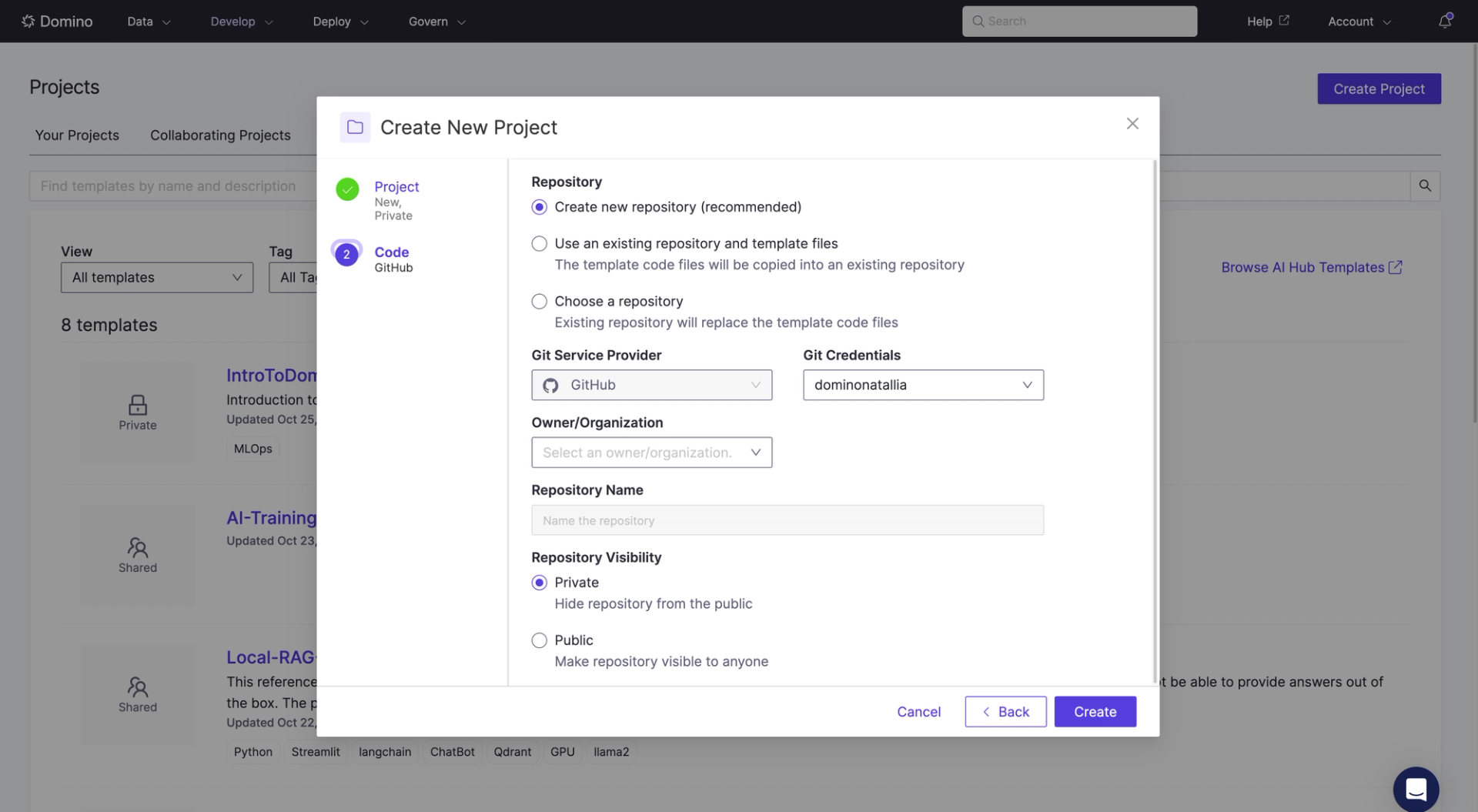1478x812 pixels.
Task: Select Private repository visibility
Action: coord(540,583)
